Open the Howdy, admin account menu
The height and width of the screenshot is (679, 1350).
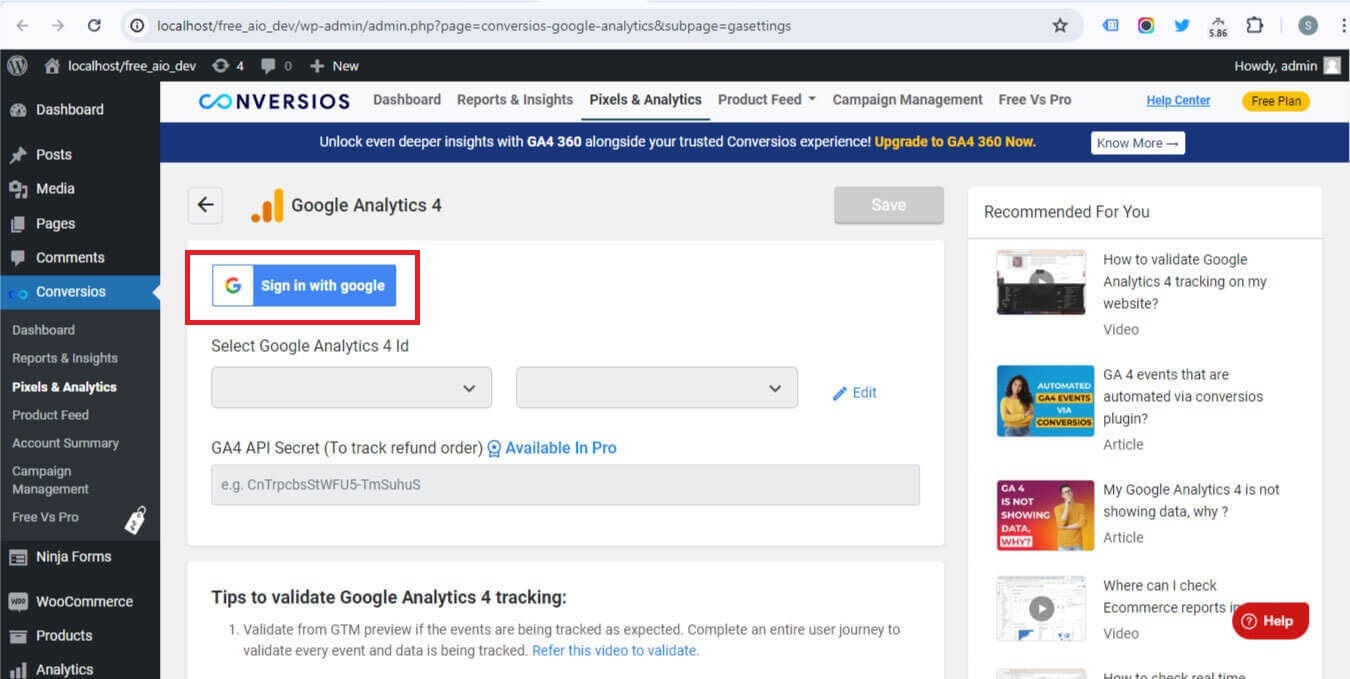[x=1288, y=66]
